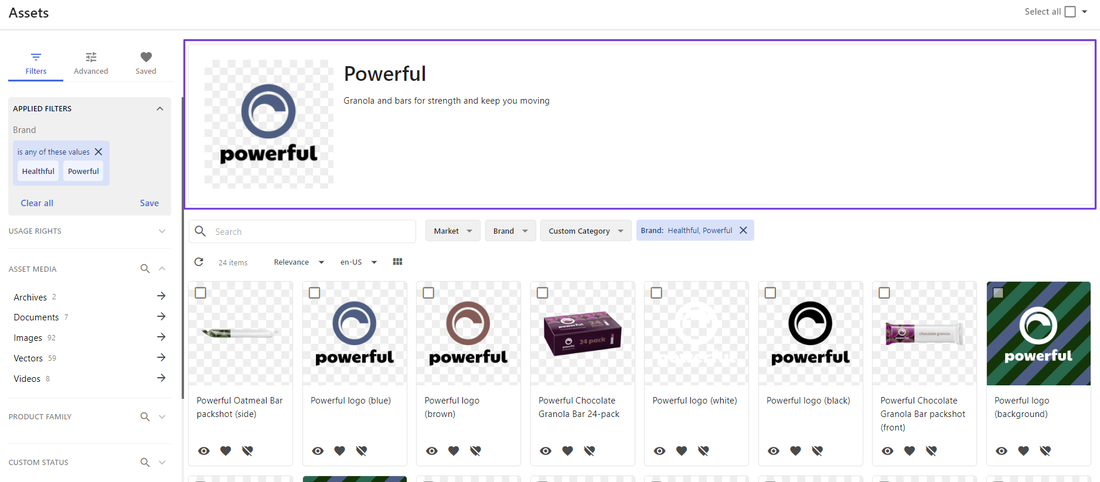Viewport: 1100px width, 482px height.
Task: Tick the Select all checkbox
Action: [1070, 11]
